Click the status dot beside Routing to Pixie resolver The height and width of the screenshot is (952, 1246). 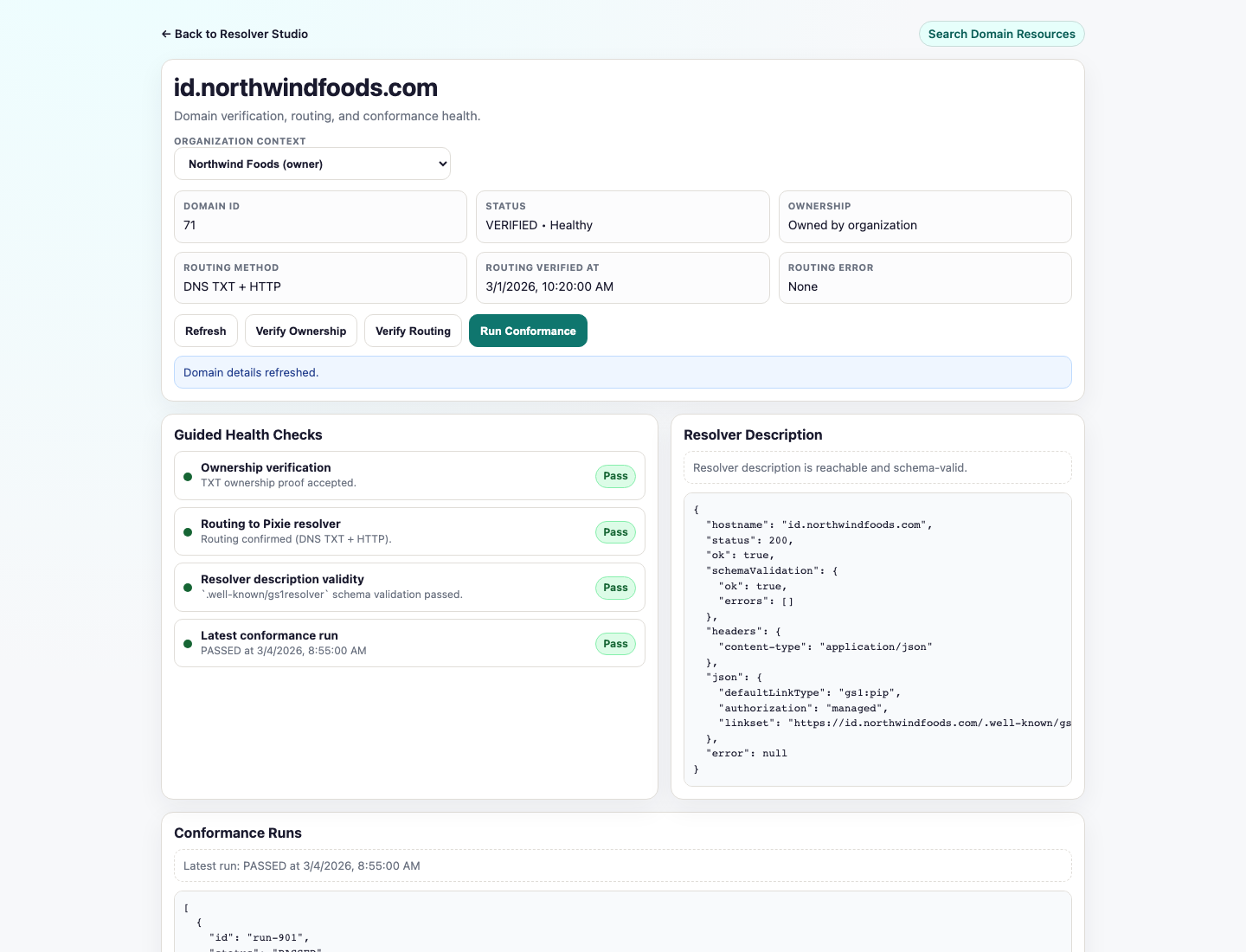tap(188, 532)
